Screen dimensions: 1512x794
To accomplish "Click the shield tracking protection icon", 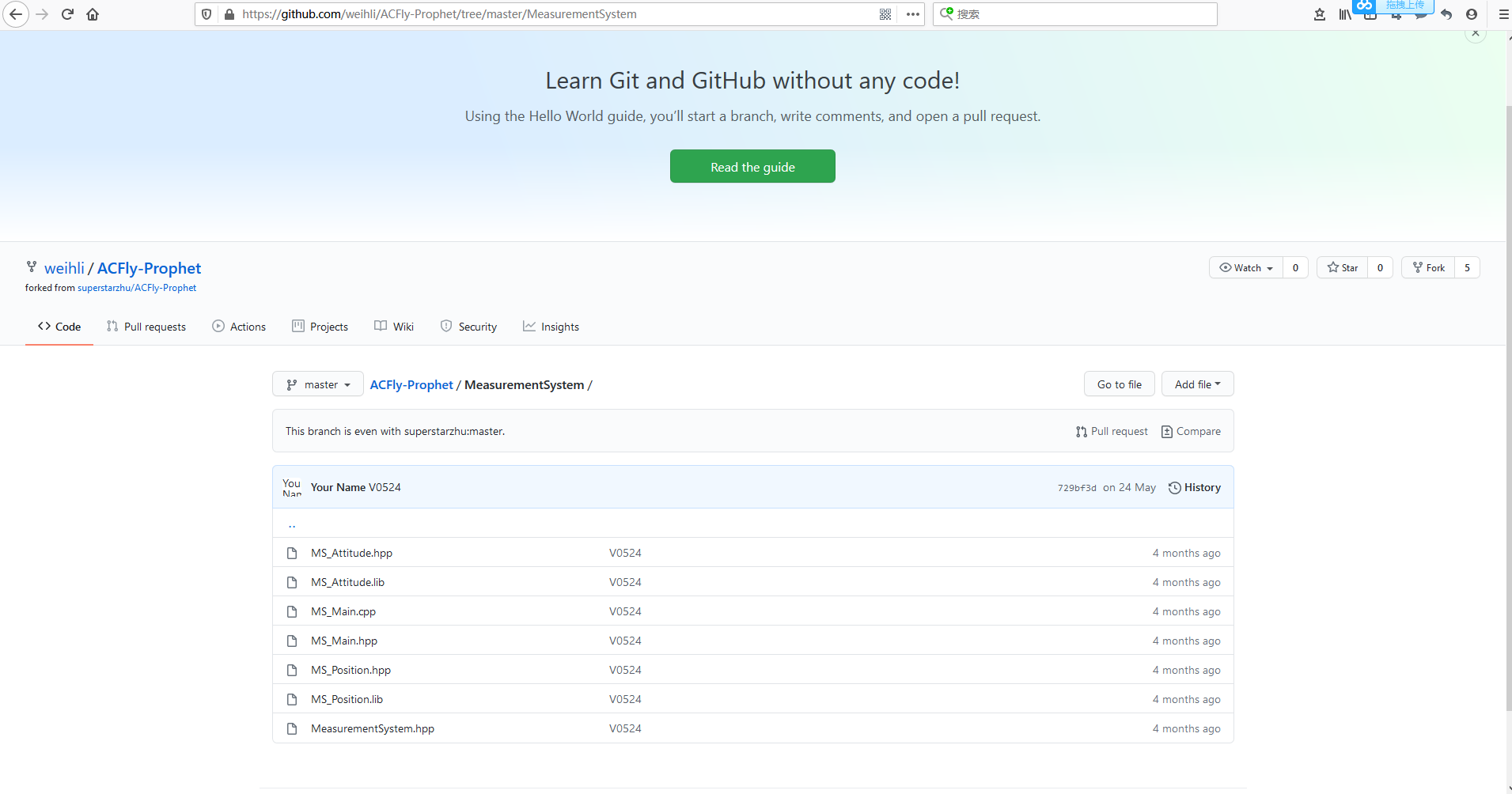I will (x=207, y=14).
